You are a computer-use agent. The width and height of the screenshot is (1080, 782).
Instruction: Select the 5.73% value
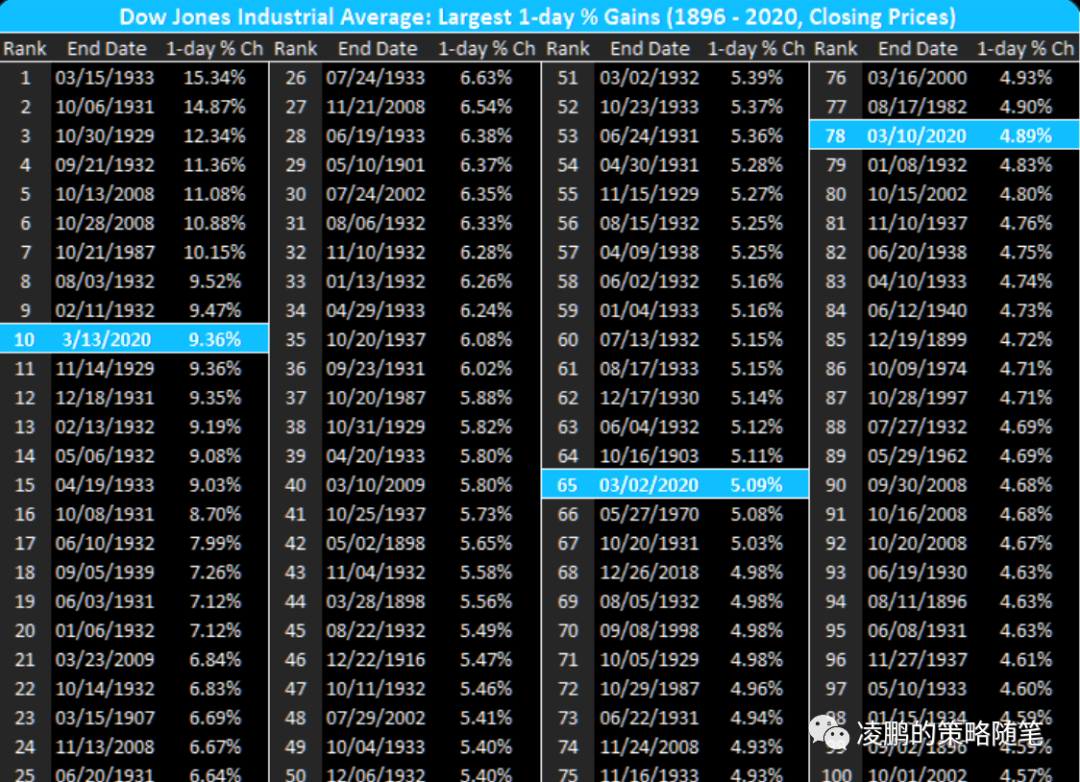click(486, 514)
